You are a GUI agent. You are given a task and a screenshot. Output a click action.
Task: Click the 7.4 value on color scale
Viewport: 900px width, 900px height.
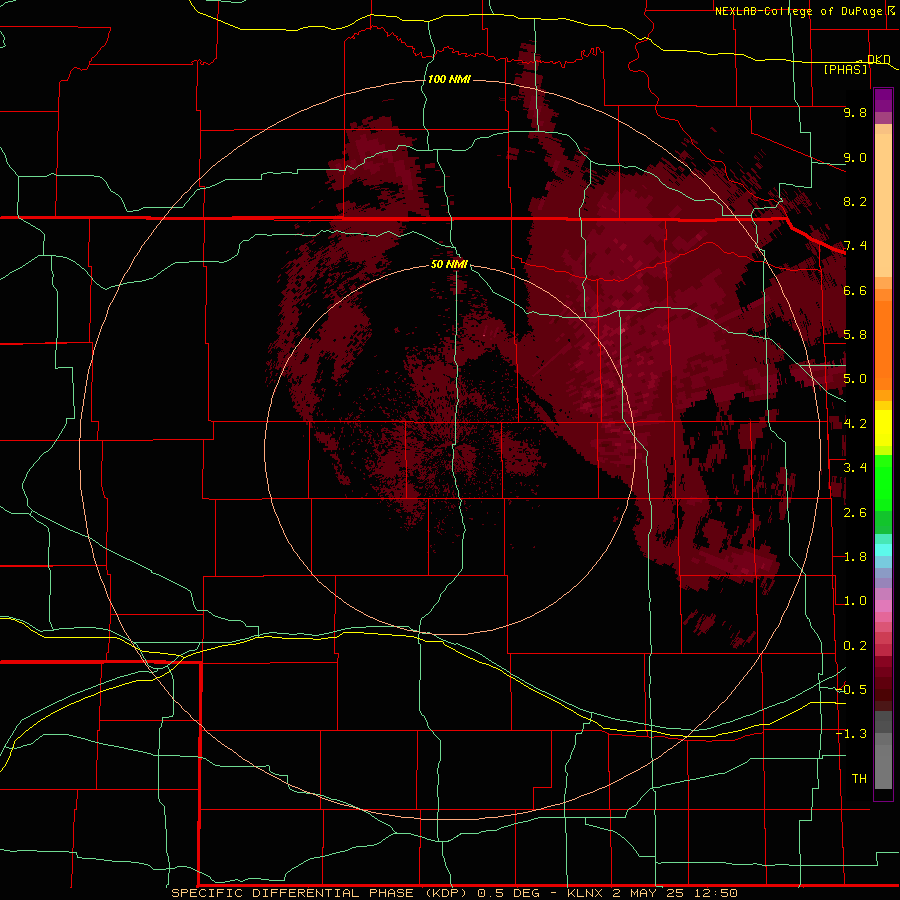(855, 246)
